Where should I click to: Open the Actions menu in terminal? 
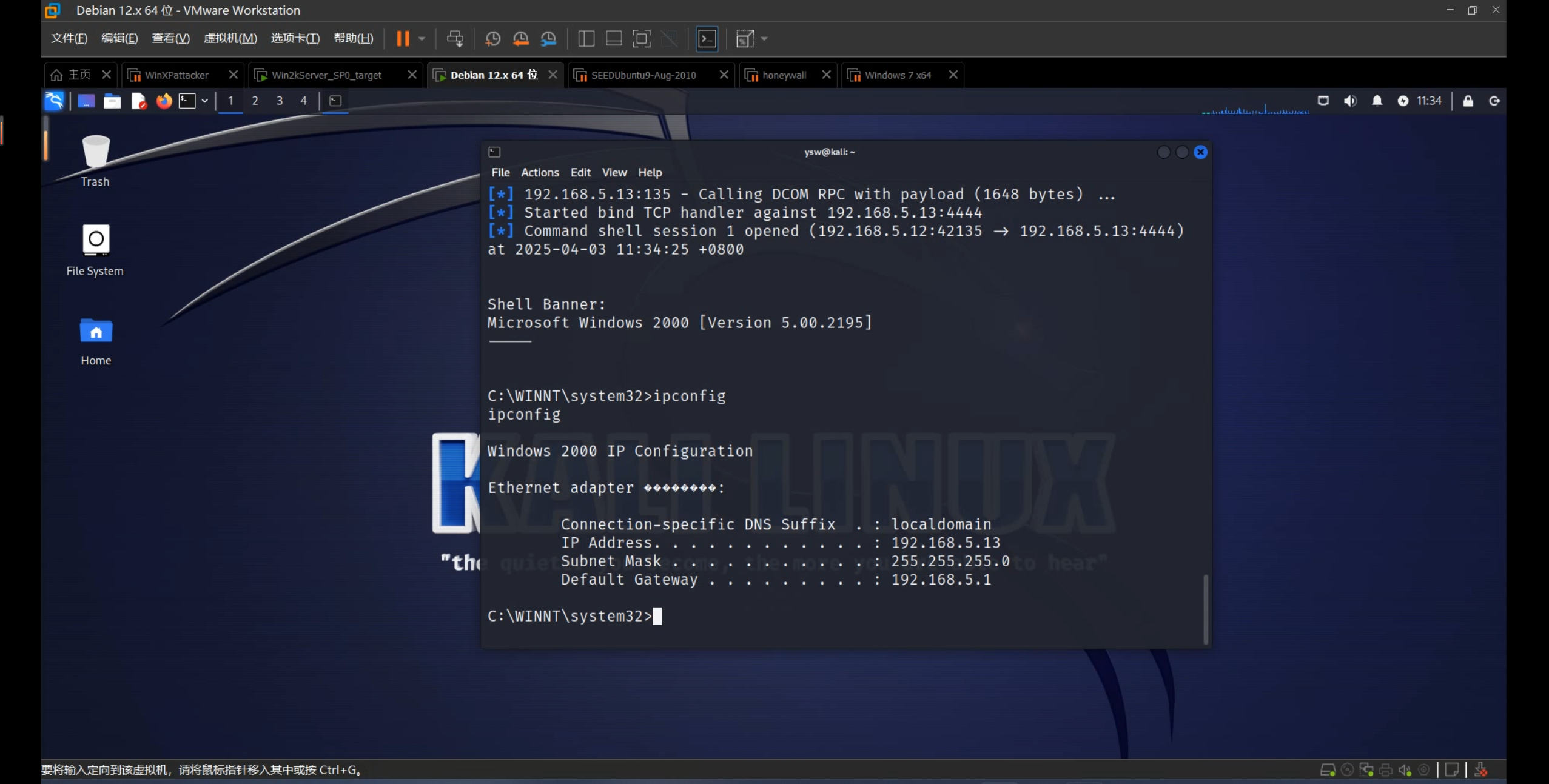coord(539,173)
